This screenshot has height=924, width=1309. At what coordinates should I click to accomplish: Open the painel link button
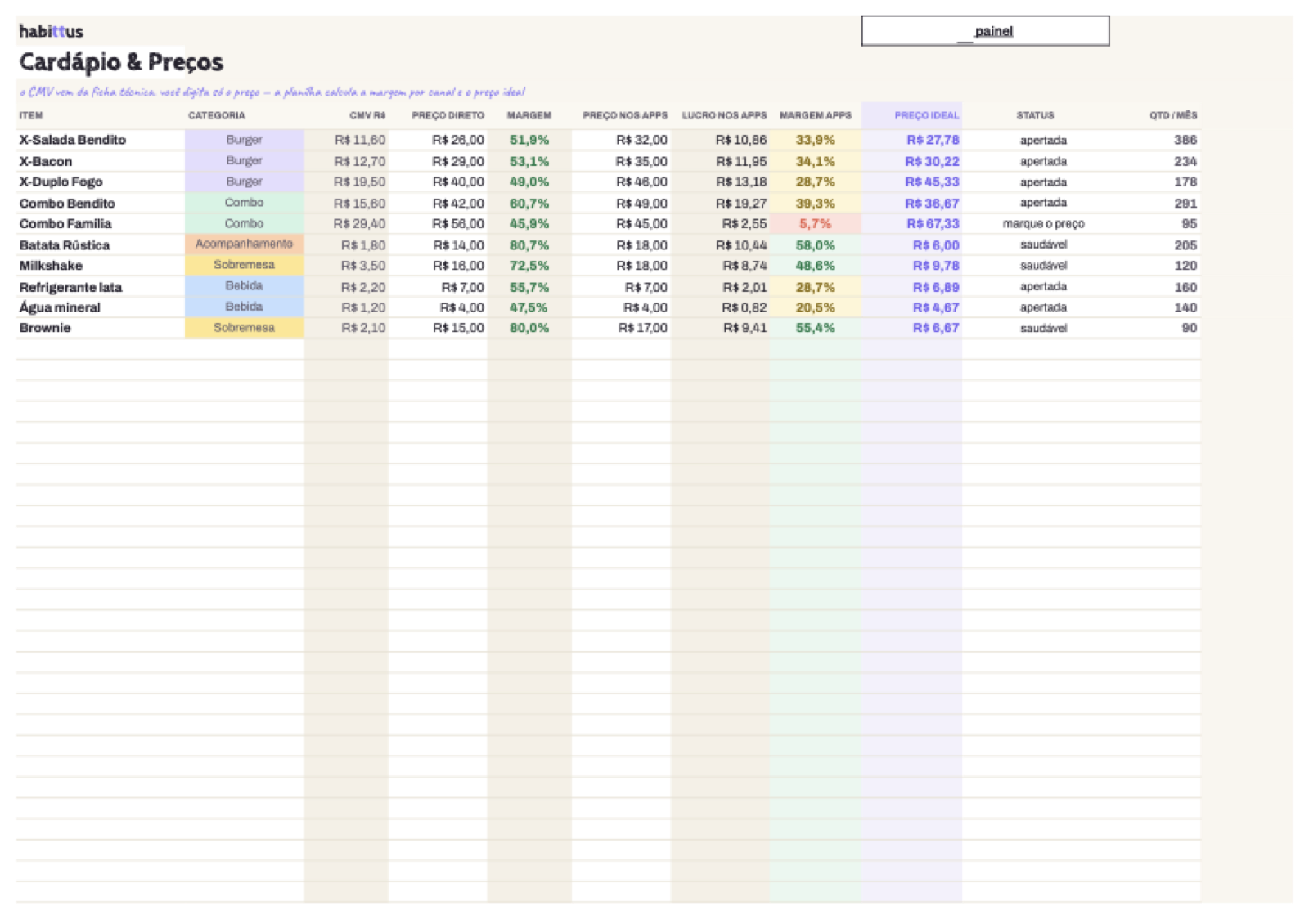click(985, 31)
